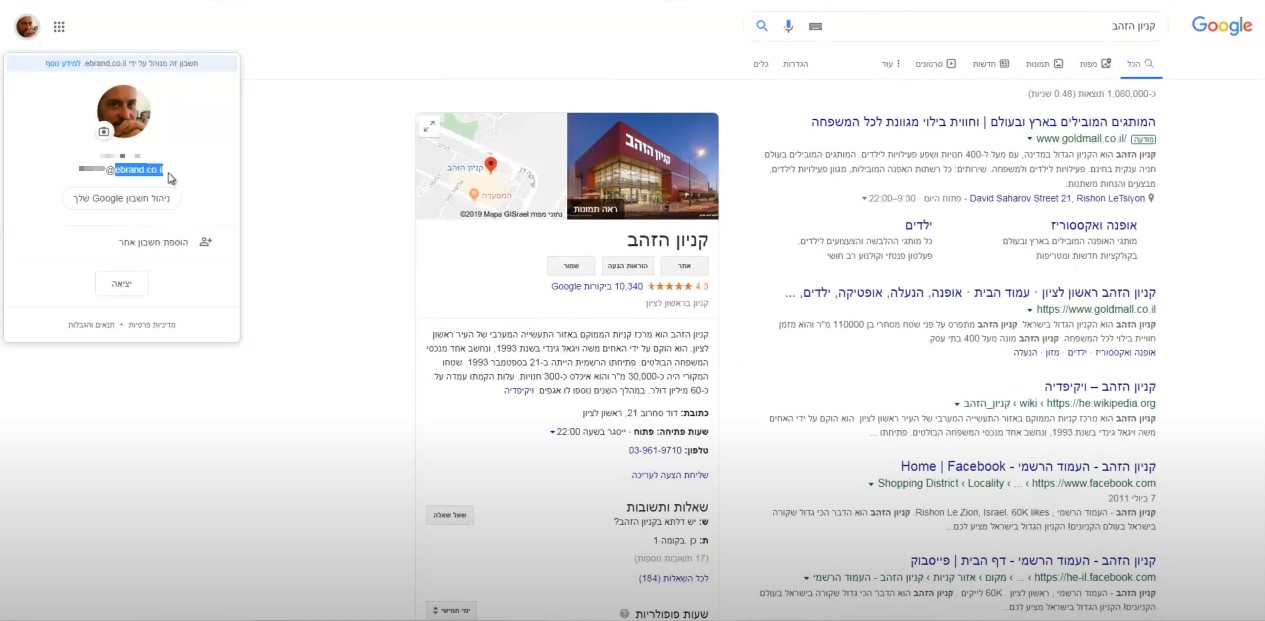The width and height of the screenshot is (1265, 621).
Task: Open the 10,340 Google reviews link
Action: pos(597,286)
